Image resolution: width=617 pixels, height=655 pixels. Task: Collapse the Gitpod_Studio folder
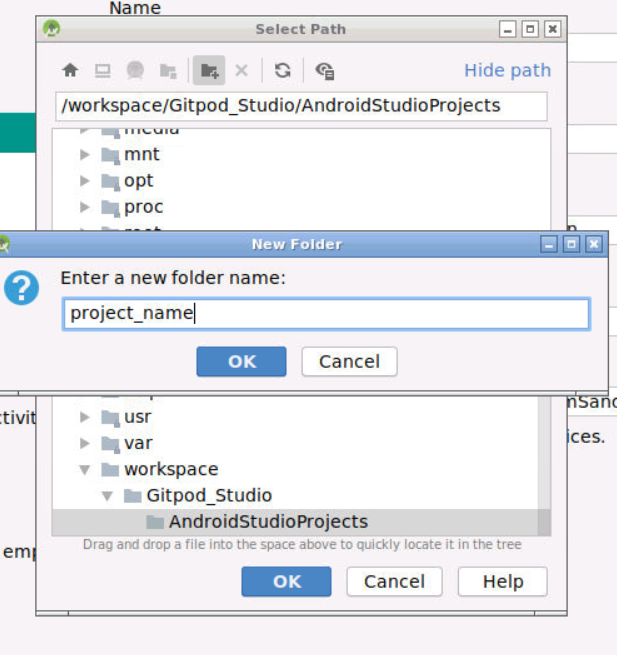point(107,496)
